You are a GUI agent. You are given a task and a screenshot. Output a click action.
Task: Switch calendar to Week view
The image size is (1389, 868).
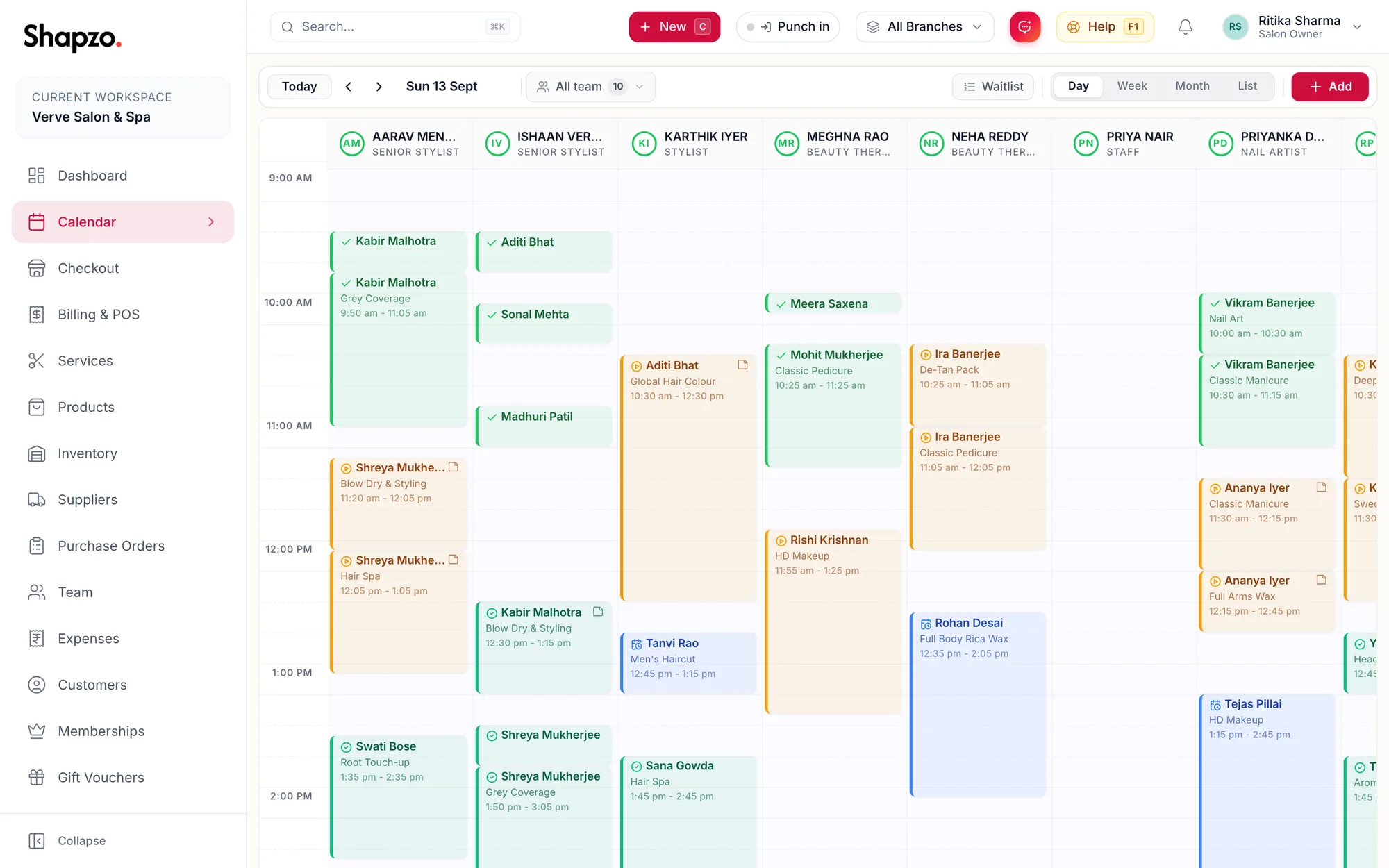click(x=1131, y=86)
